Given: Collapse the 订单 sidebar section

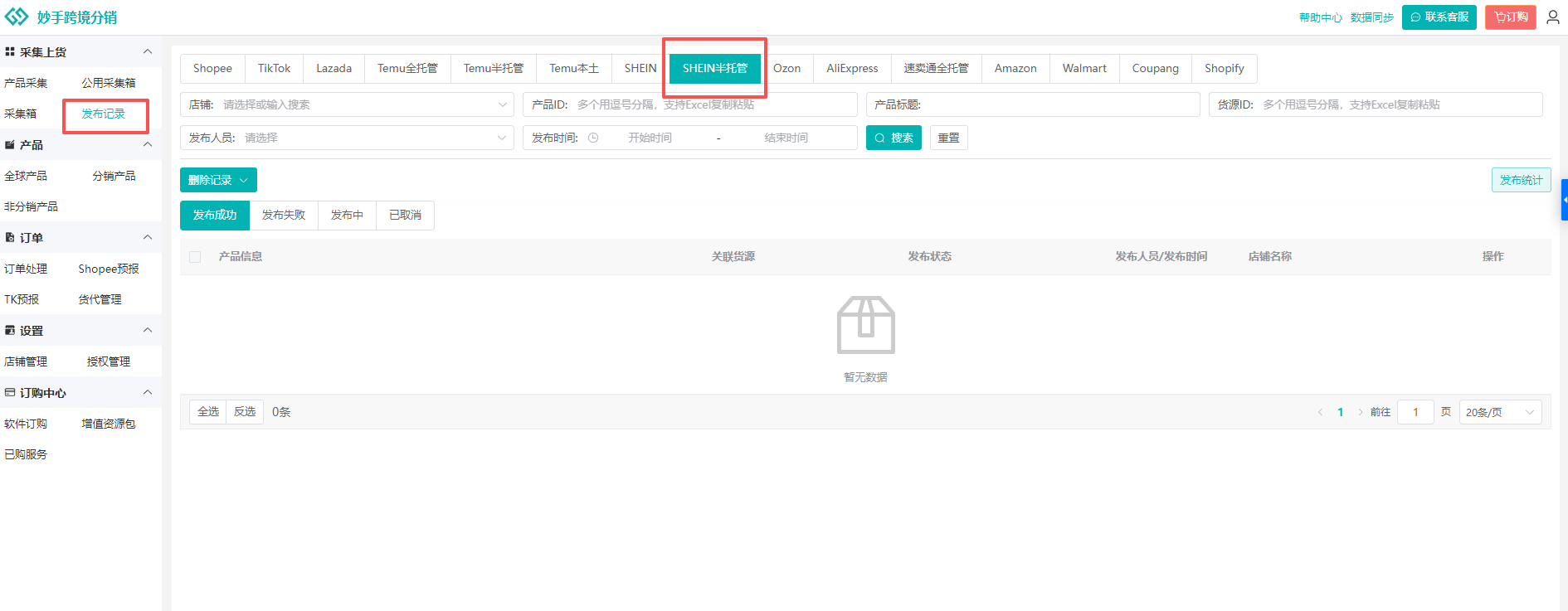Looking at the screenshot, I should tap(148, 237).
